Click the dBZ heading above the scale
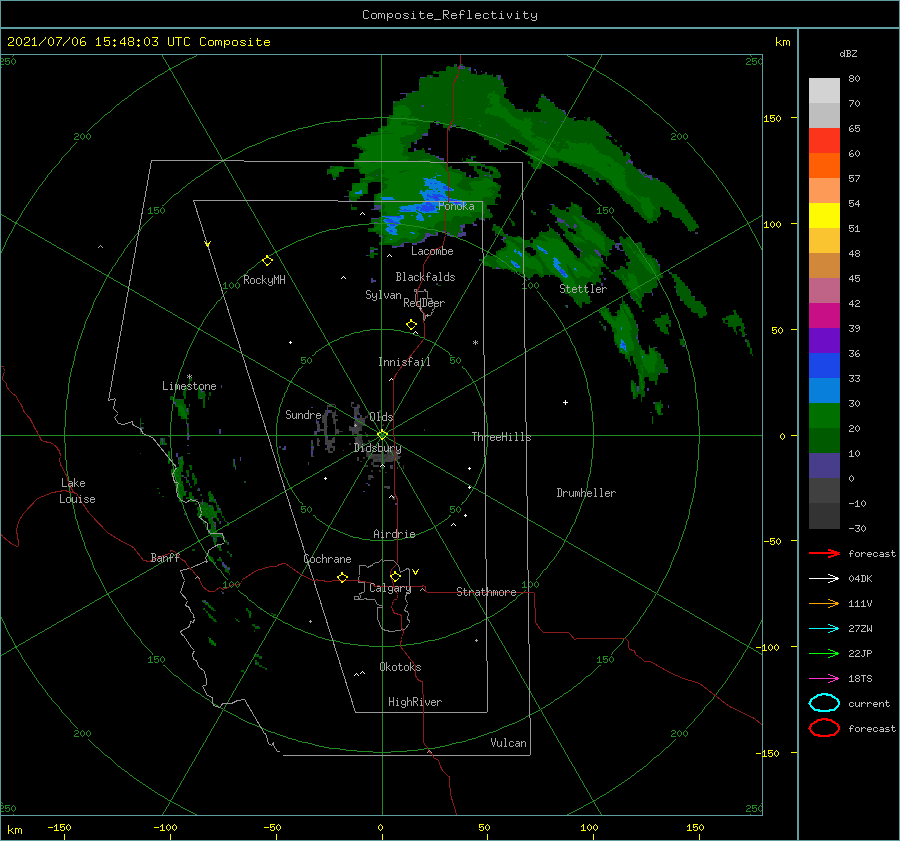The height and width of the screenshot is (841, 900). tap(848, 54)
